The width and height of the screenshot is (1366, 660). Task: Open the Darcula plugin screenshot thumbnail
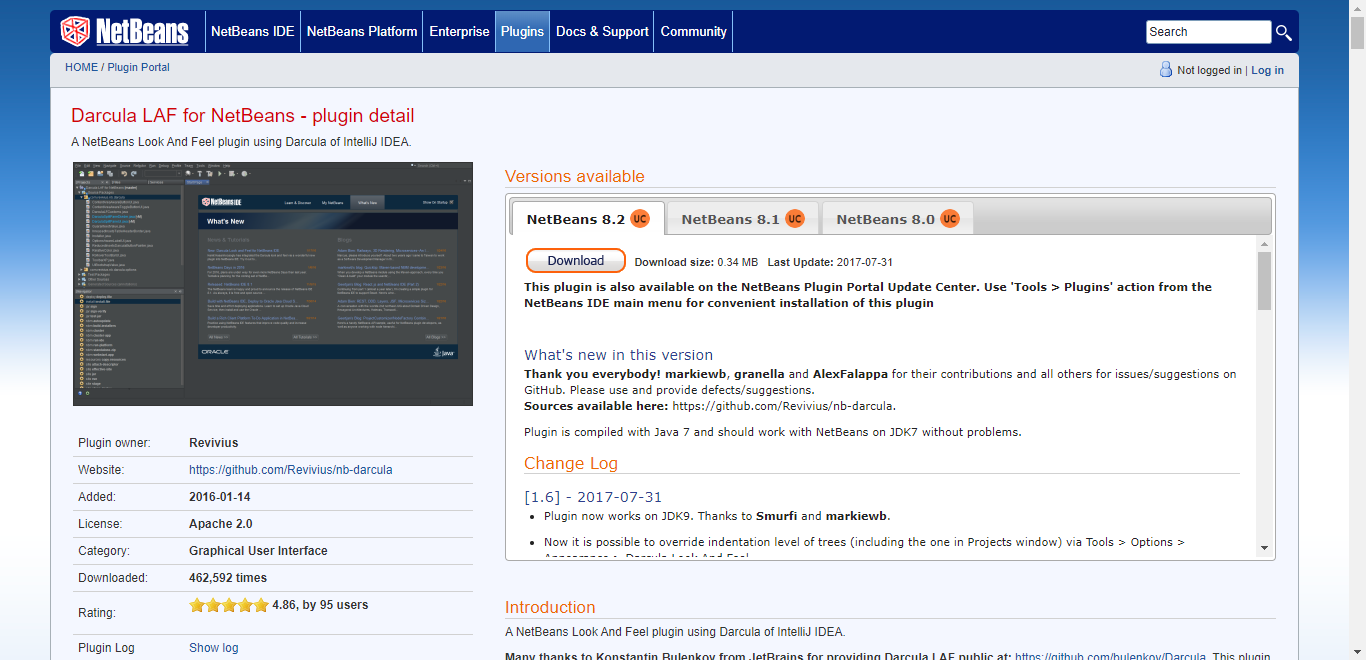point(273,284)
